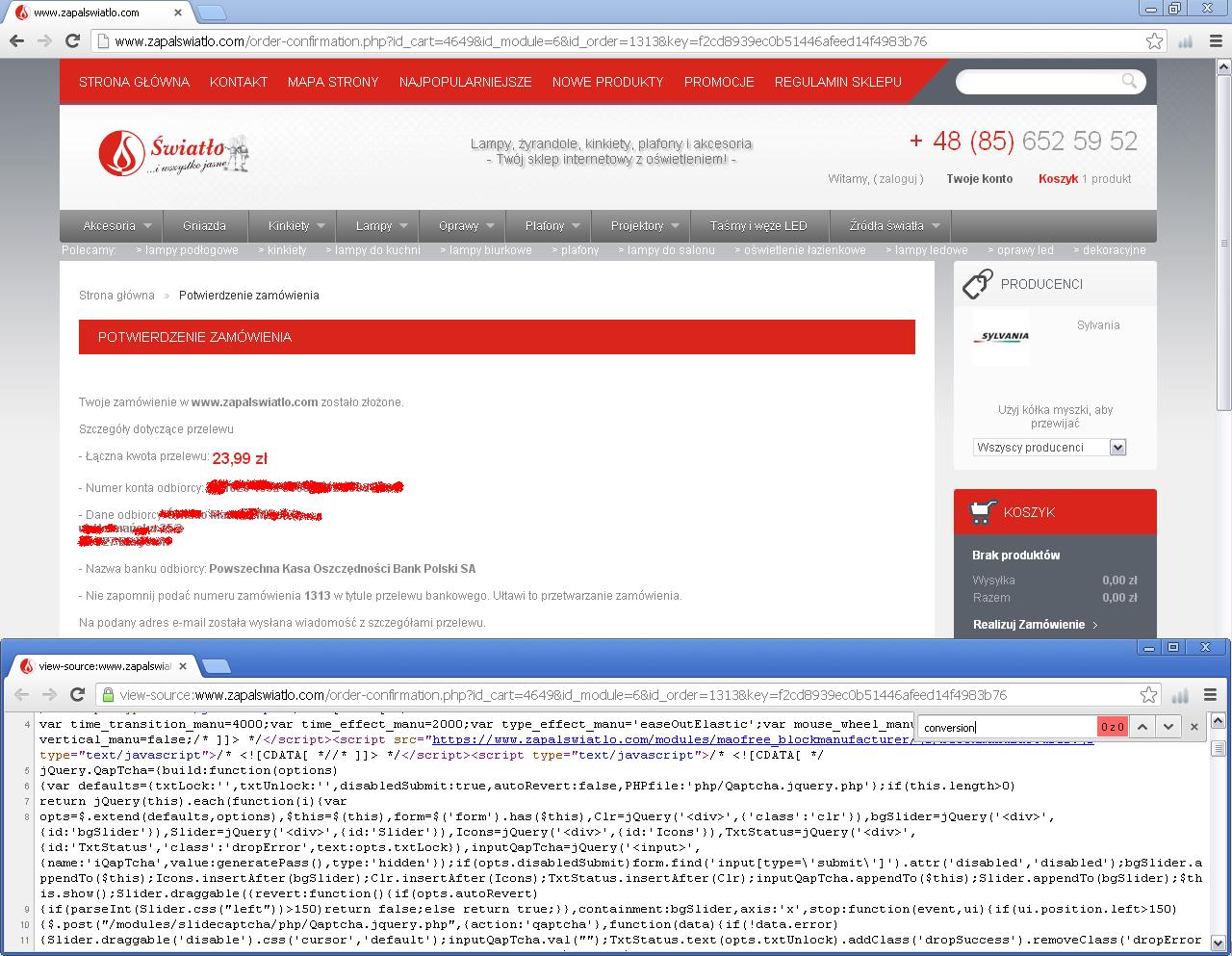Click the Producenci tag icon
Image resolution: width=1232 pixels, height=956 pixels.
977,283
